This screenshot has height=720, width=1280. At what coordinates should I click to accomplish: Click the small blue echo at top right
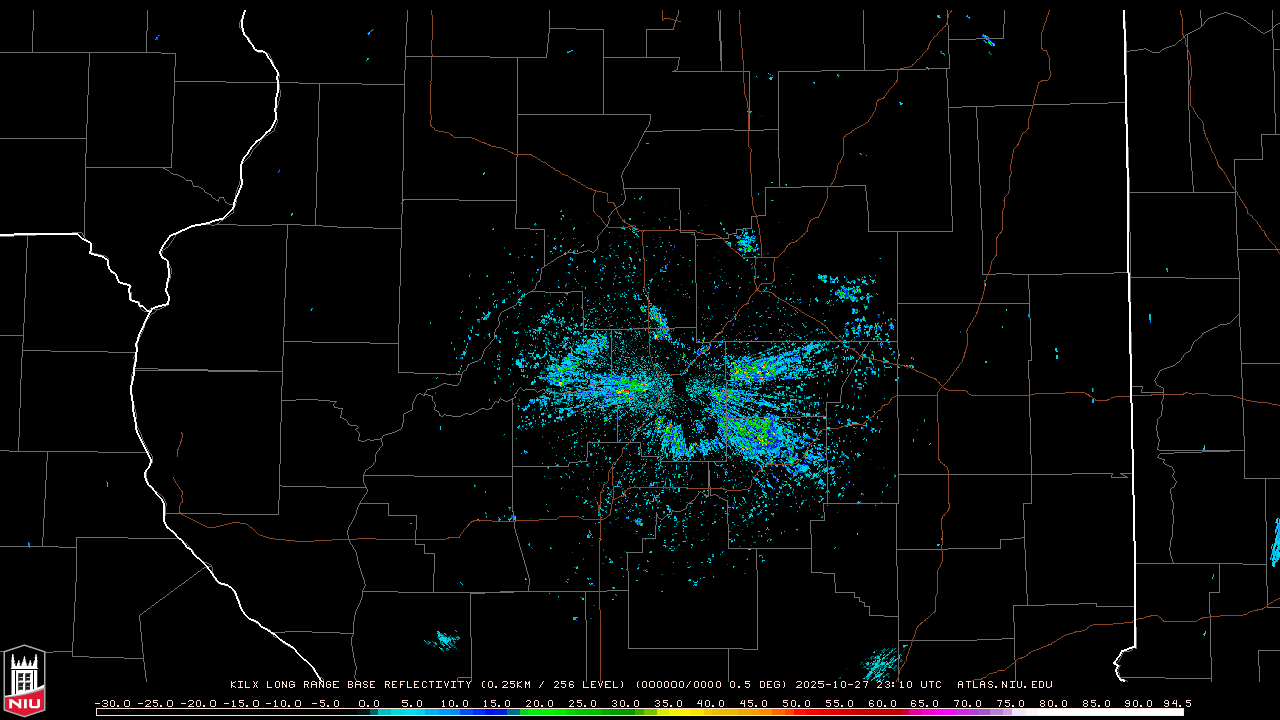pyautogui.click(x=988, y=40)
